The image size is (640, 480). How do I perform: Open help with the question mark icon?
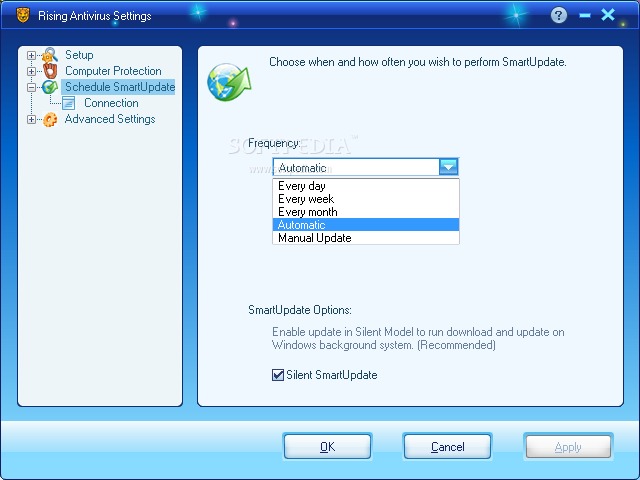coord(559,16)
